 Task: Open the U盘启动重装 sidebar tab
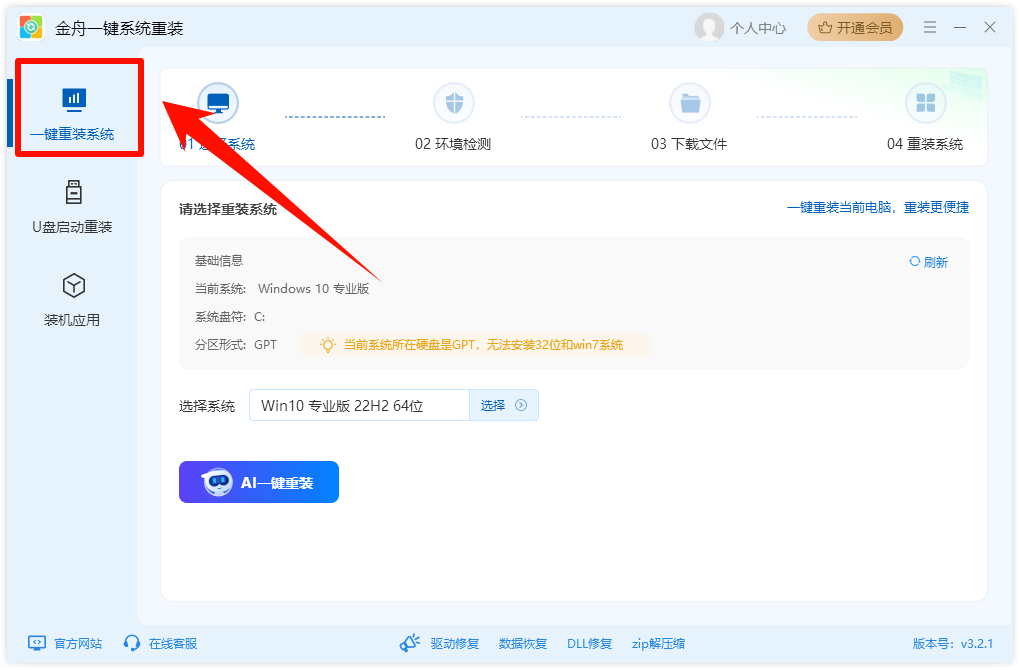(x=72, y=206)
